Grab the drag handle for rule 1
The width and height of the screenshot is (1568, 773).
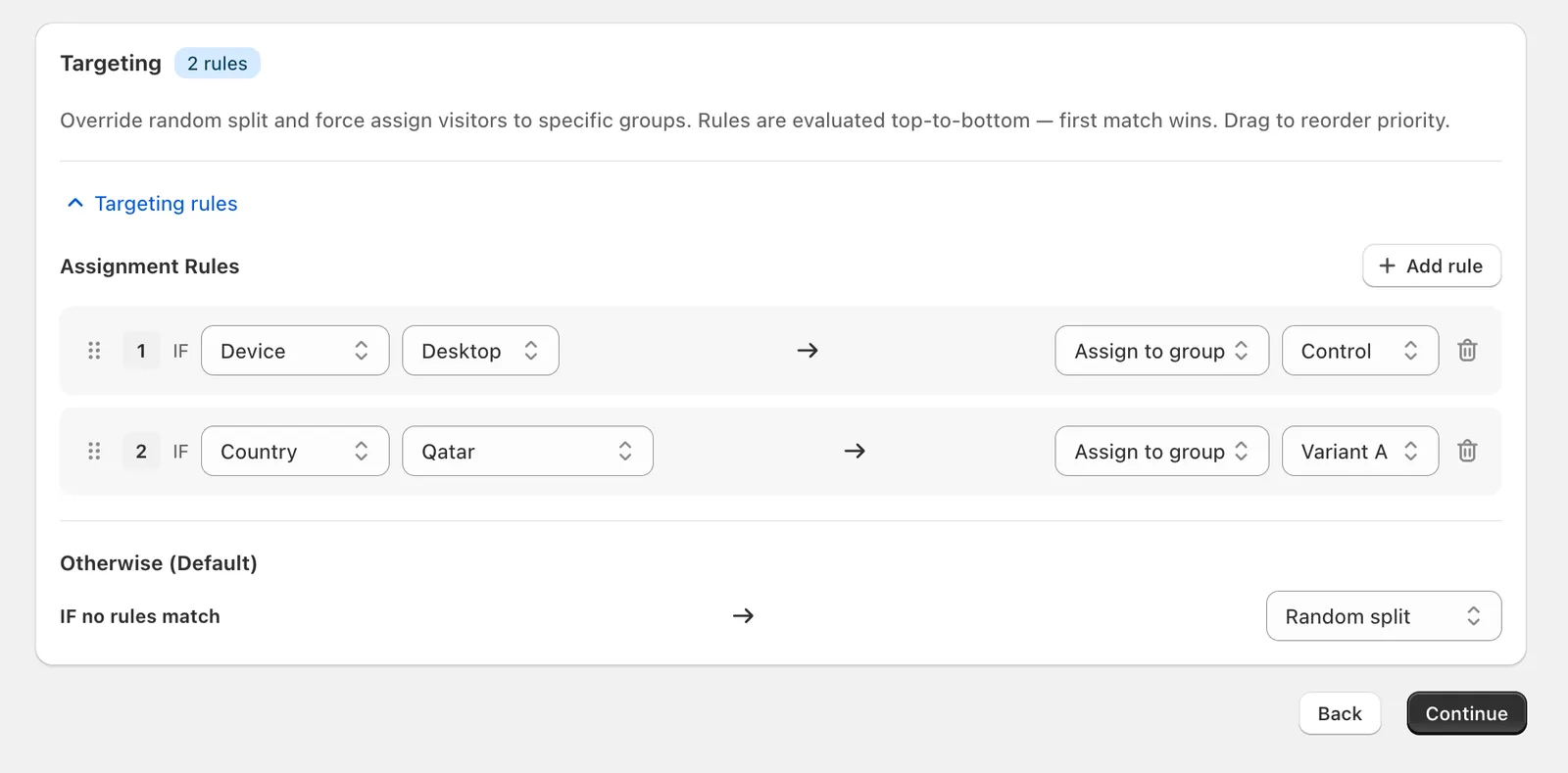coord(94,351)
